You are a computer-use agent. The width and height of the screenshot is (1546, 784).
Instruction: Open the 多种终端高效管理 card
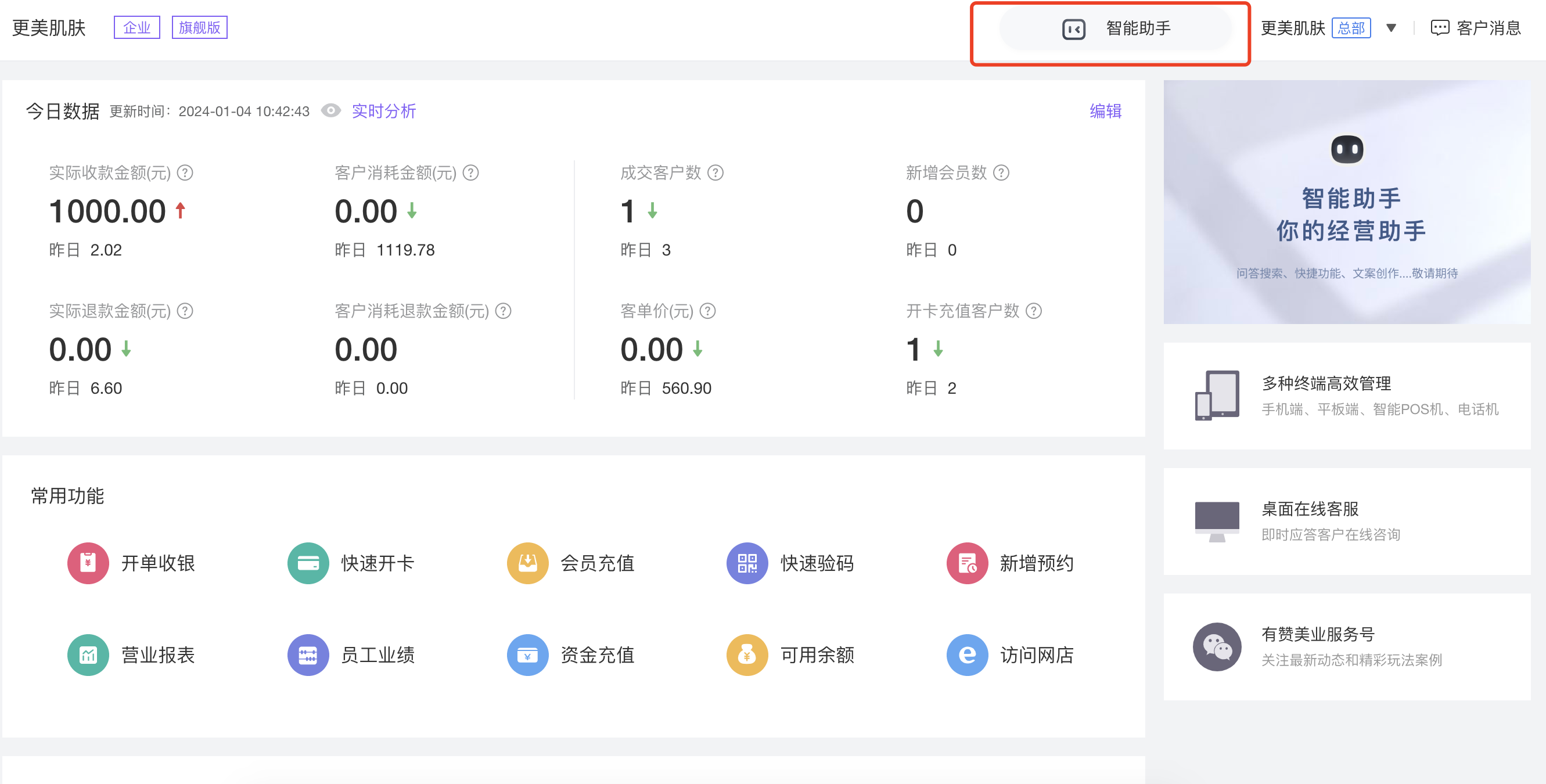[x=1346, y=396]
